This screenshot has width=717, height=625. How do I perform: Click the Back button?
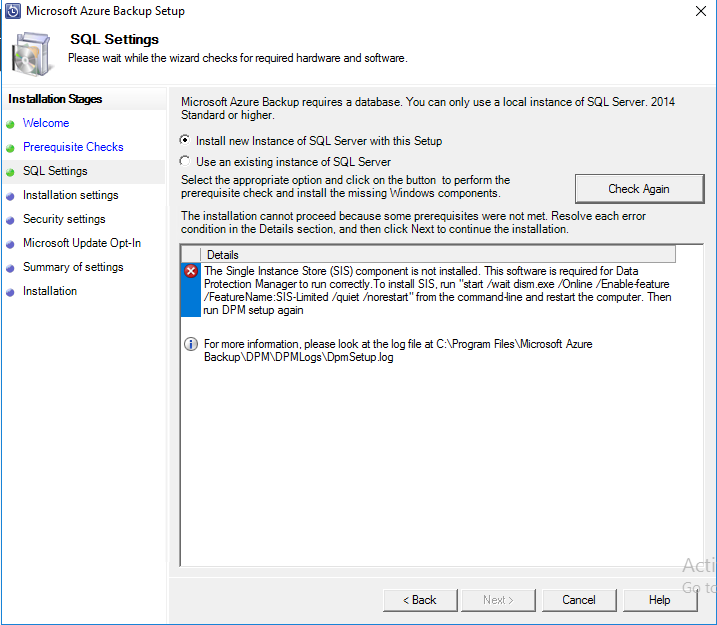tap(420, 600)
